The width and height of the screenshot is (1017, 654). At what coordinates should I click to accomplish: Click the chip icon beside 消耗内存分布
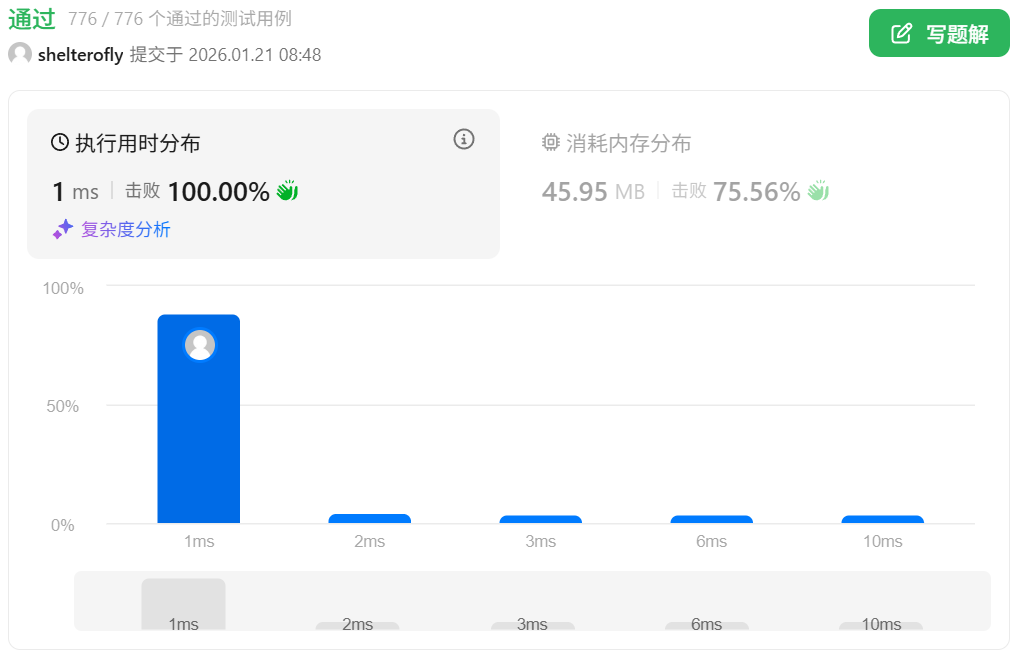(x=551, y=143)
